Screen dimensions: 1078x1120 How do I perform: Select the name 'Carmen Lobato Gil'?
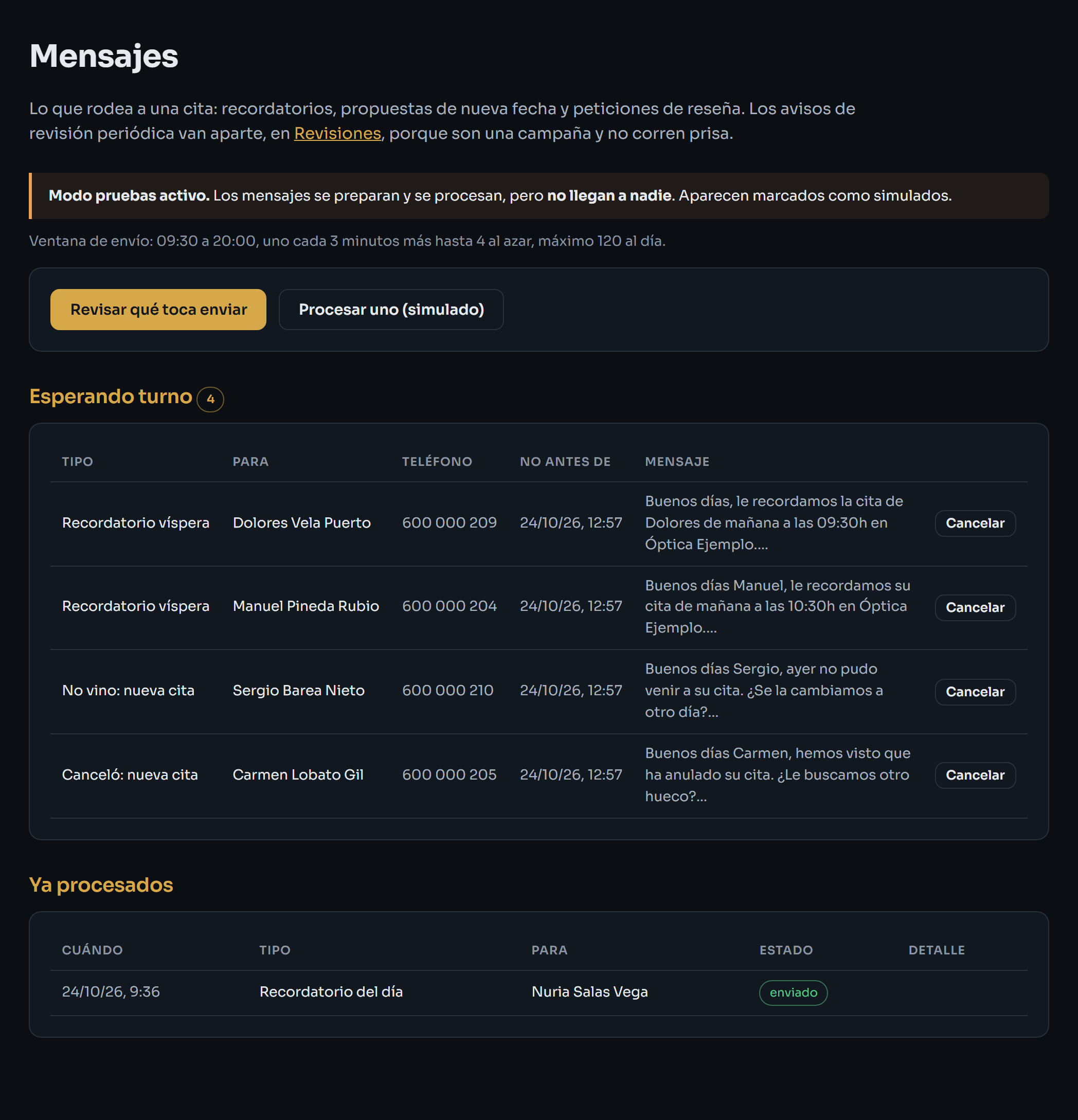[298, 775]
